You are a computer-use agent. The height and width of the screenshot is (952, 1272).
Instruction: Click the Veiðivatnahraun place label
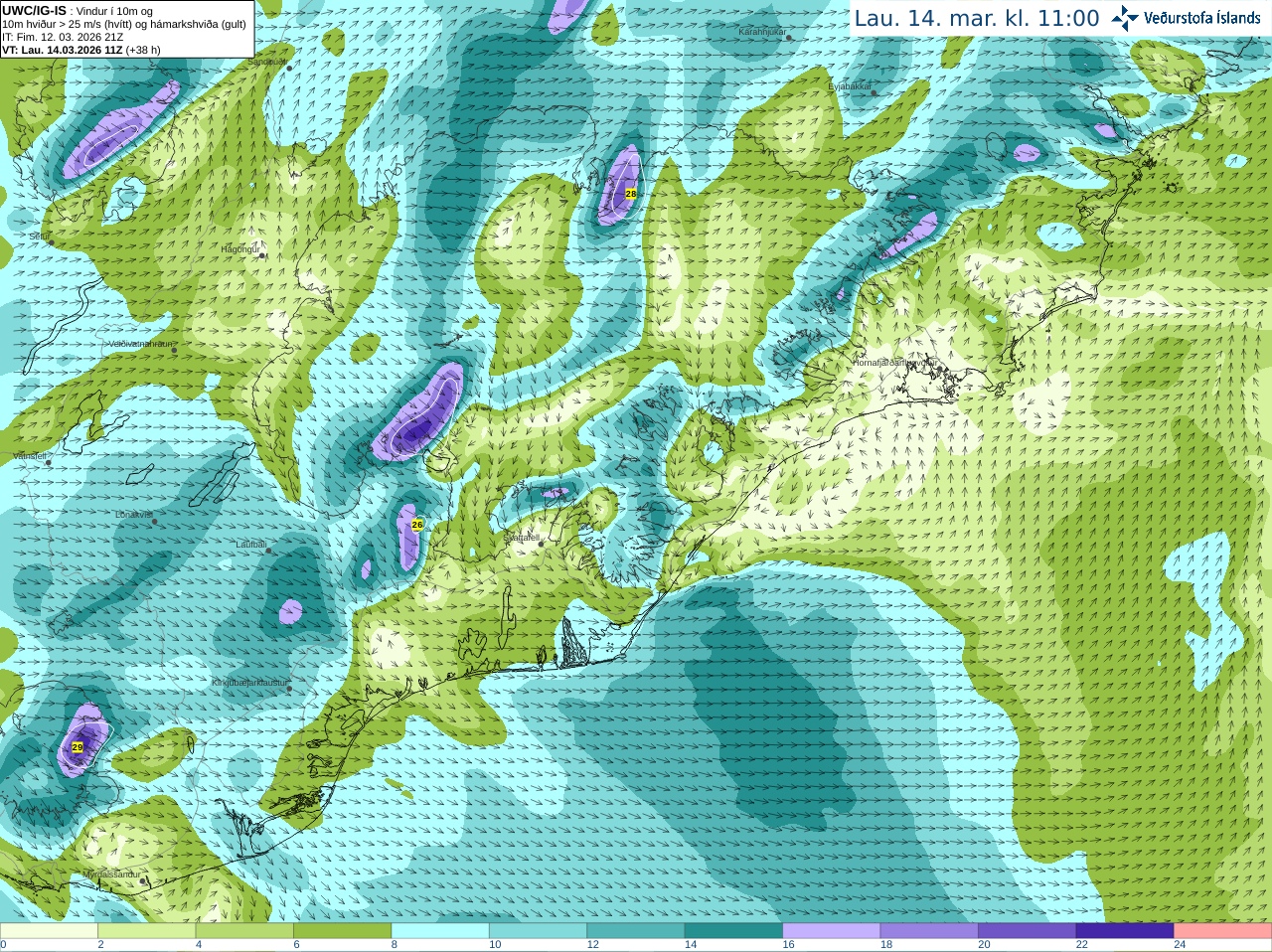(141, 343)
